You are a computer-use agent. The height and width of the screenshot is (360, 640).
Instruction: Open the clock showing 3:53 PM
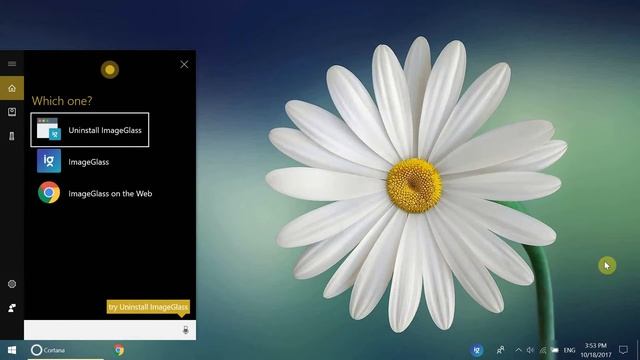596,350
